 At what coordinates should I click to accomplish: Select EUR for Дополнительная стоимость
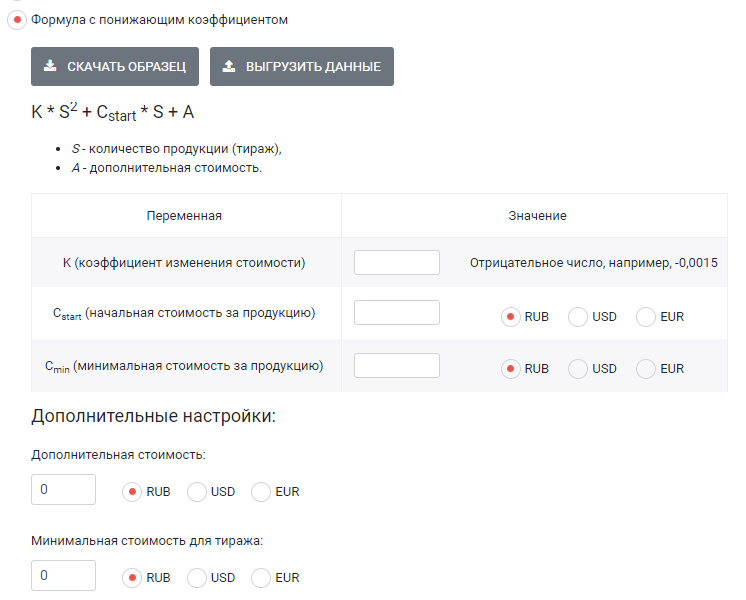(261, 492)
